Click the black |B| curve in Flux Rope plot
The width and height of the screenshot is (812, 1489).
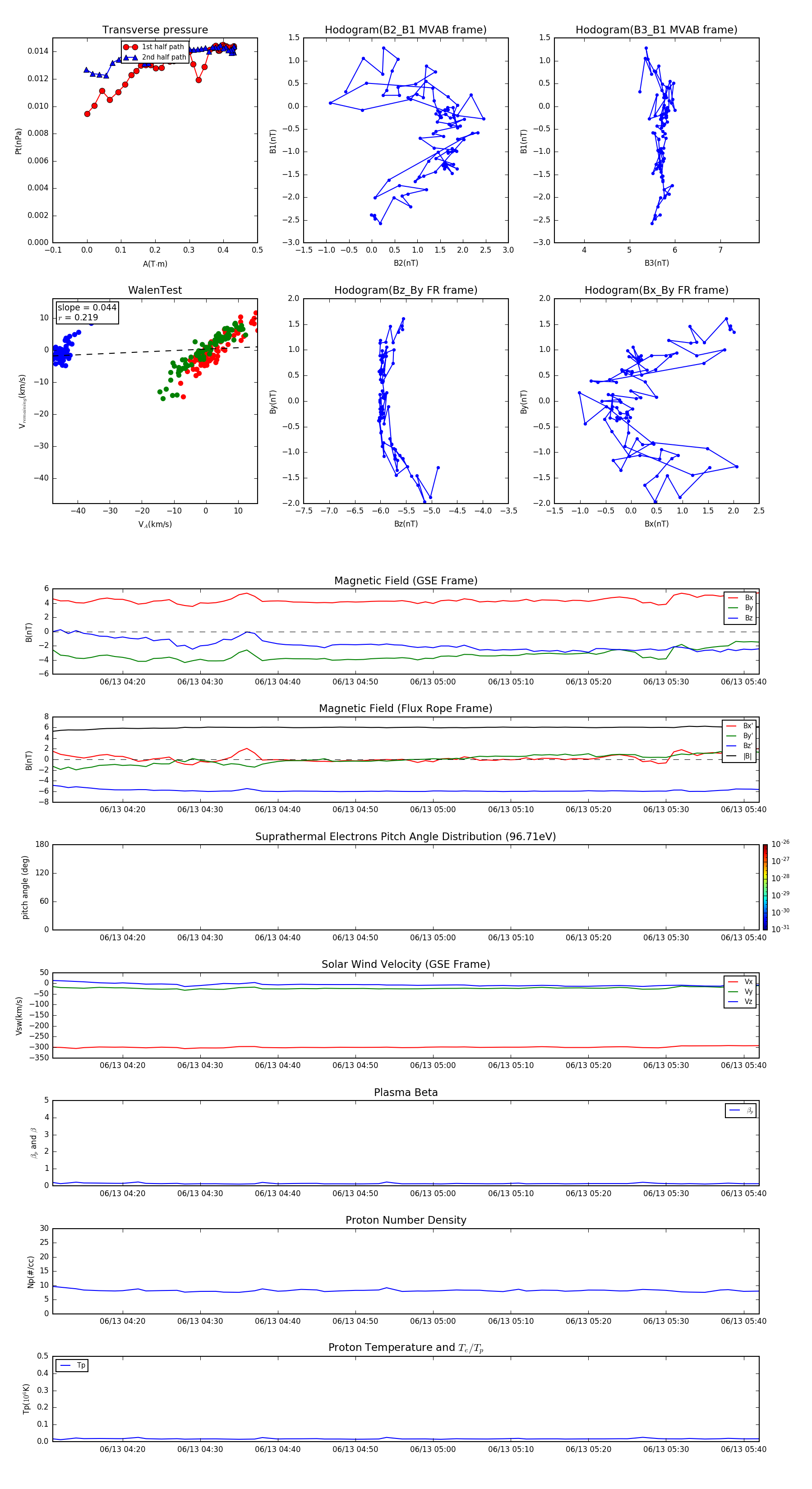[405, 727]
